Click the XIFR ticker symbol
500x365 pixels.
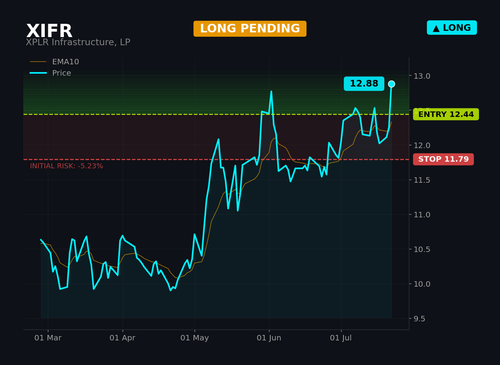coord(49,31)
